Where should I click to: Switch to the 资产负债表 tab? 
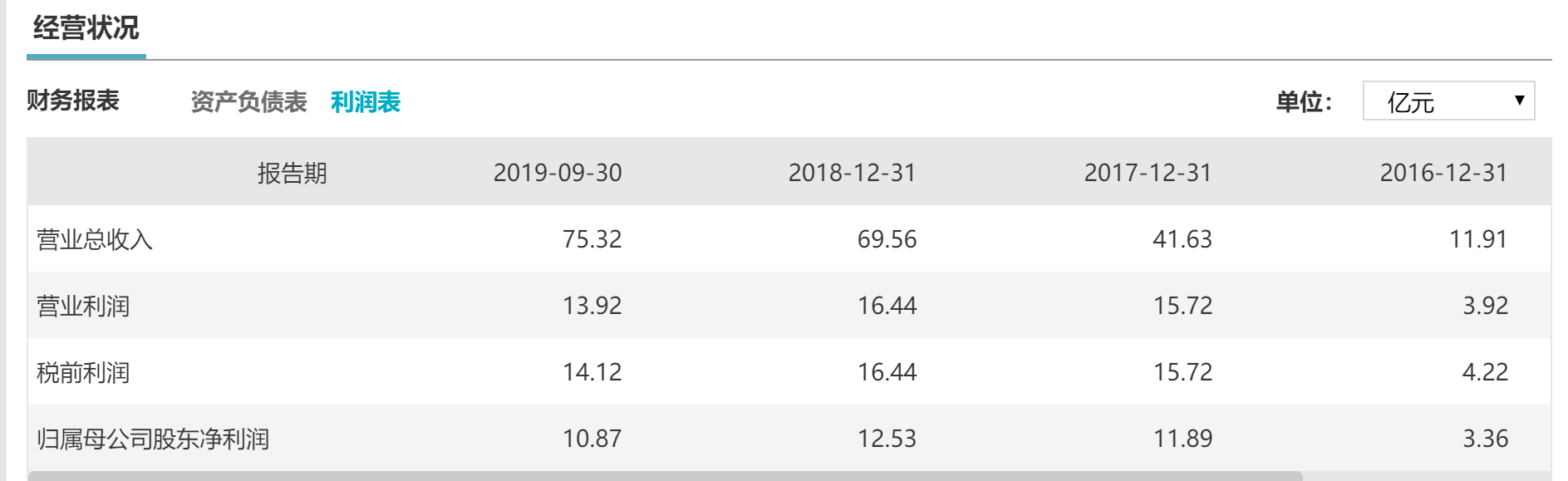(248, 102)
